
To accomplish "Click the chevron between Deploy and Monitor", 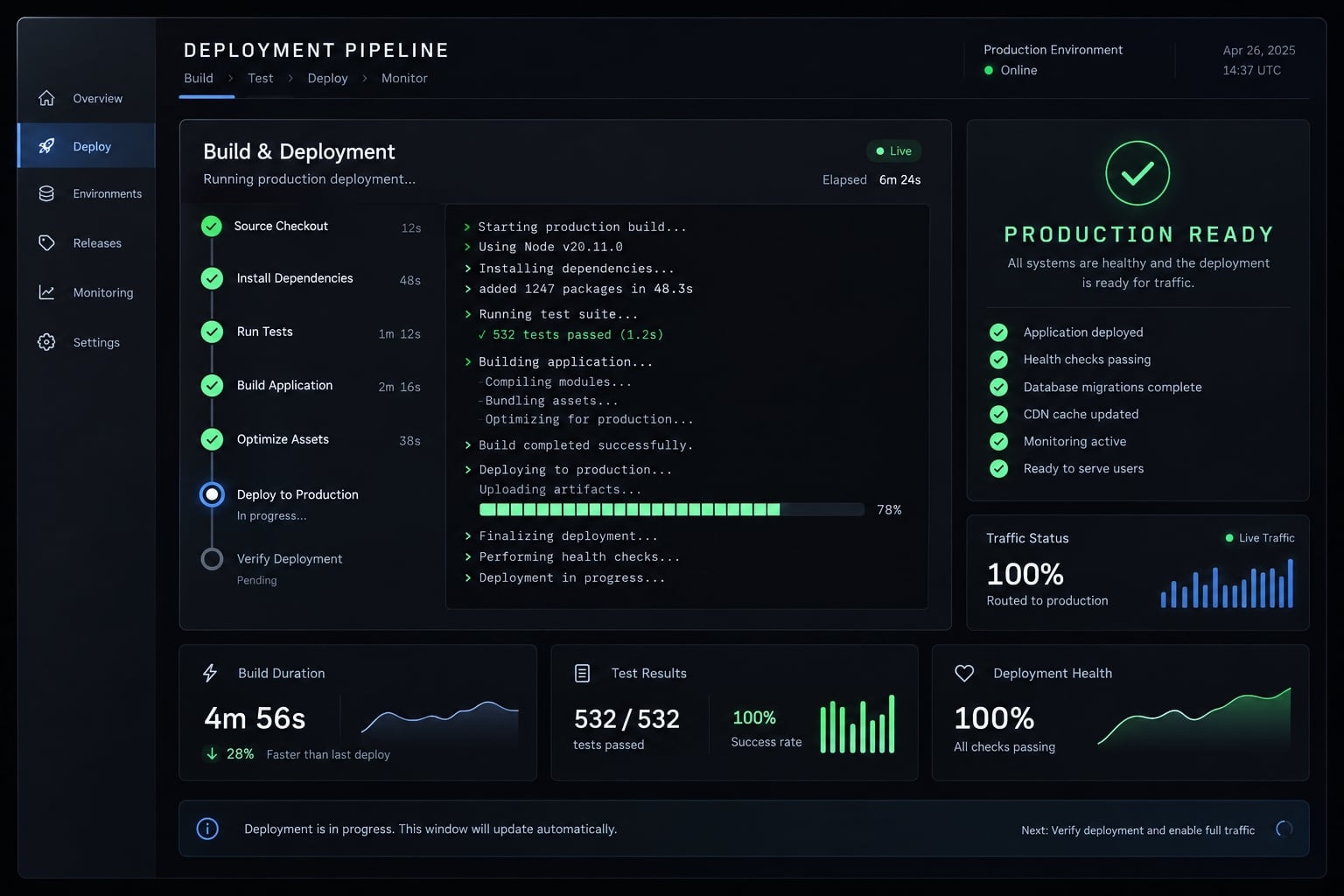I will click(365, 78).
